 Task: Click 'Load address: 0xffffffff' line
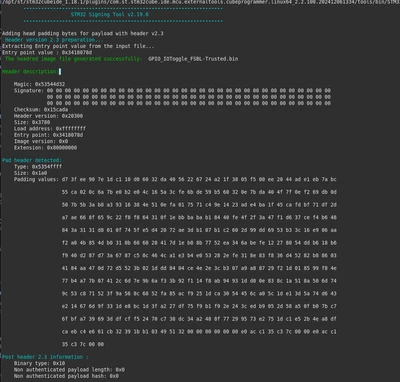[50, 128]
